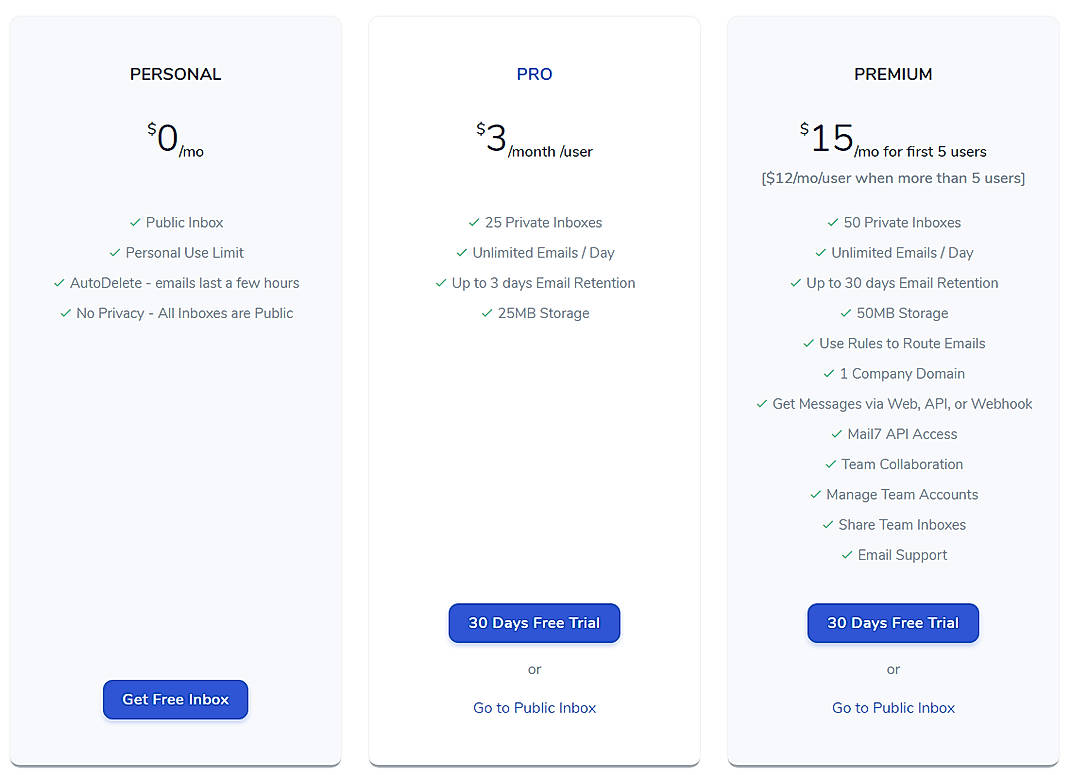
Task: Open Public Inbox from the Premium plan
Action: [x=892, y=707]
